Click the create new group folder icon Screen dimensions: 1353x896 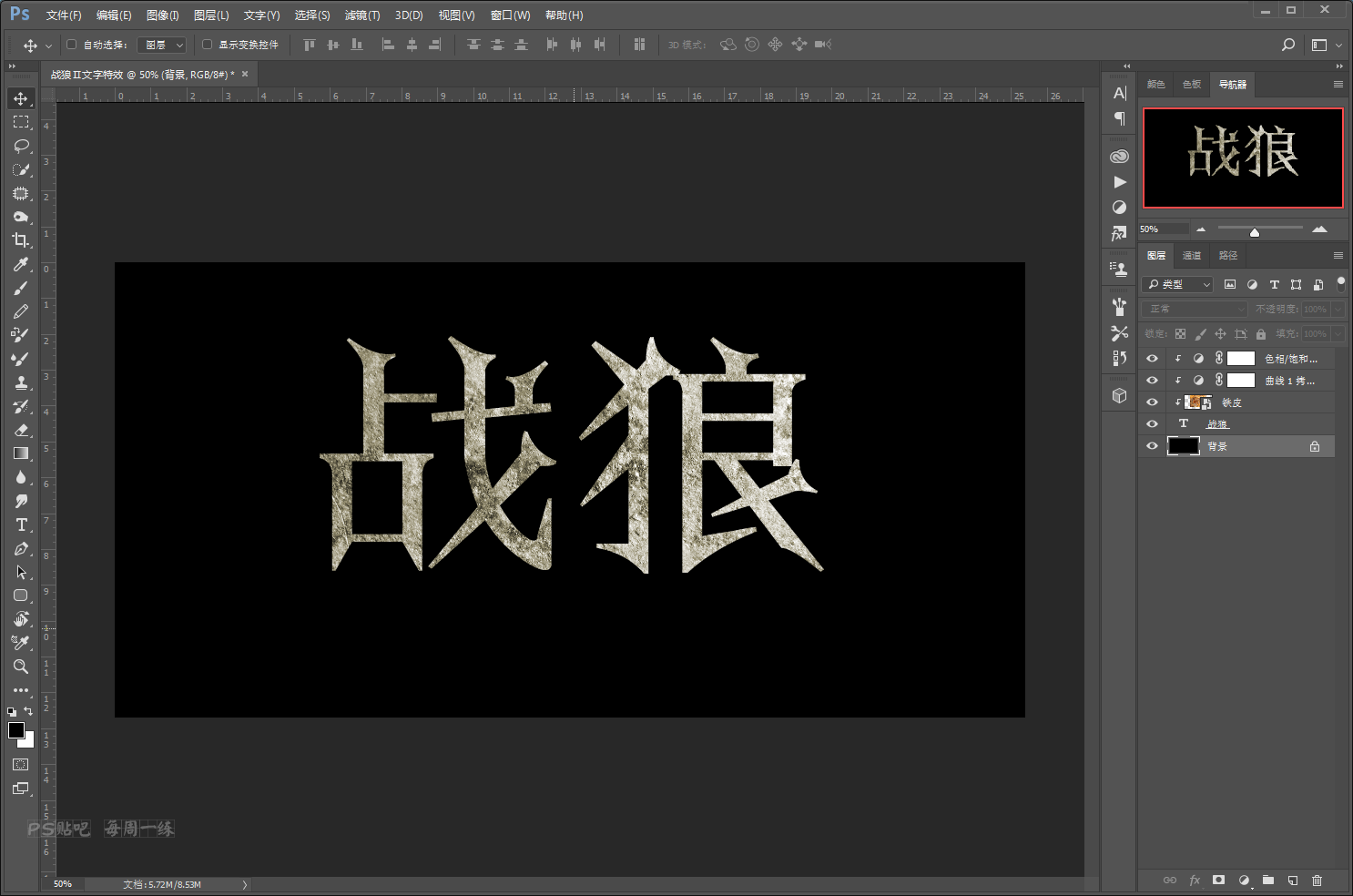coord(1268,881)
